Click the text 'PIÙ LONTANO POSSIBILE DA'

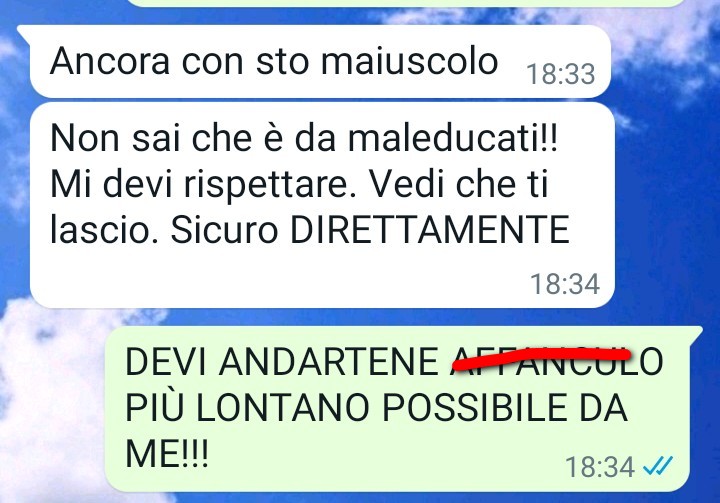[376, 407]
